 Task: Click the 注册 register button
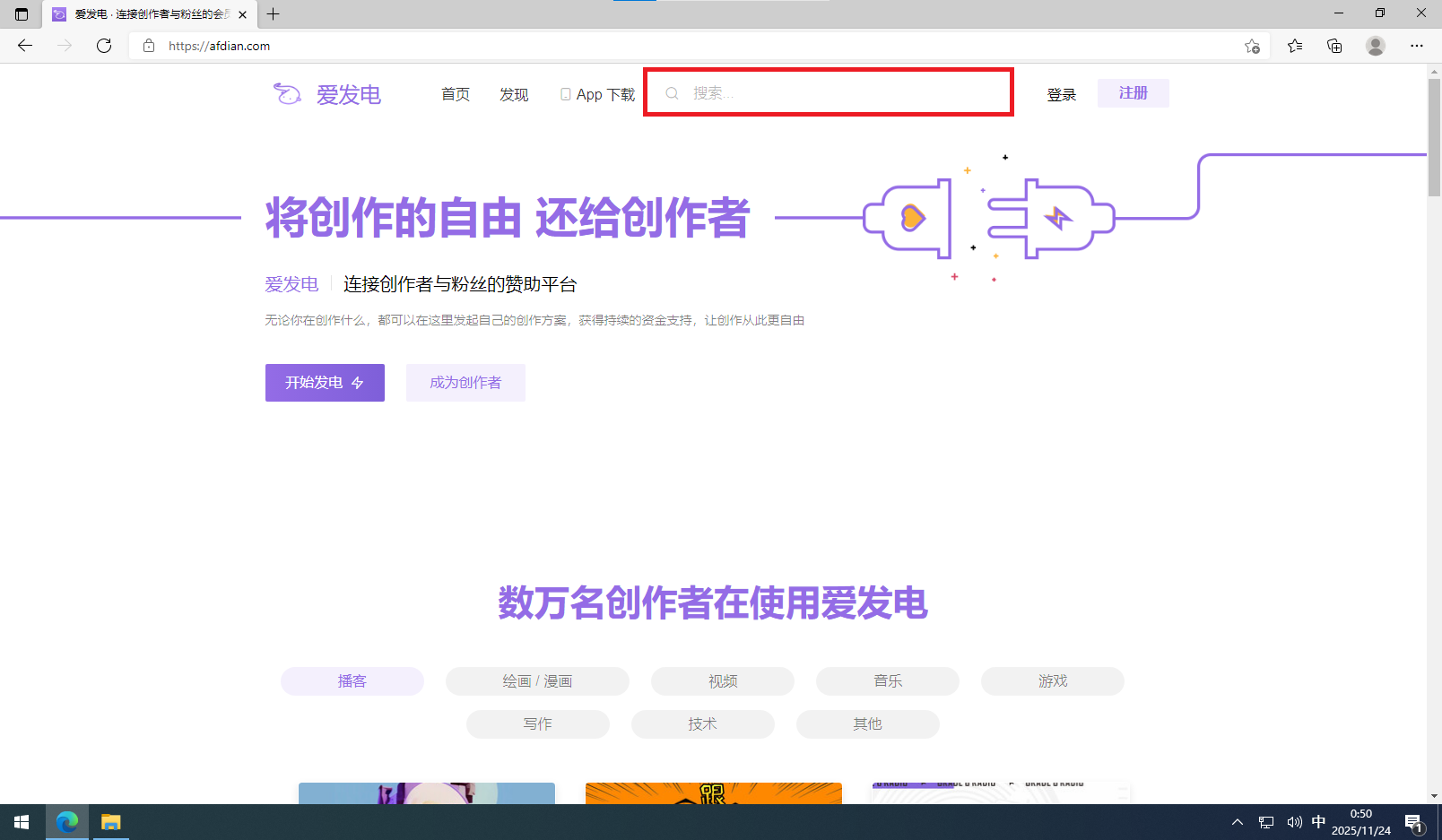[1133, 93]
